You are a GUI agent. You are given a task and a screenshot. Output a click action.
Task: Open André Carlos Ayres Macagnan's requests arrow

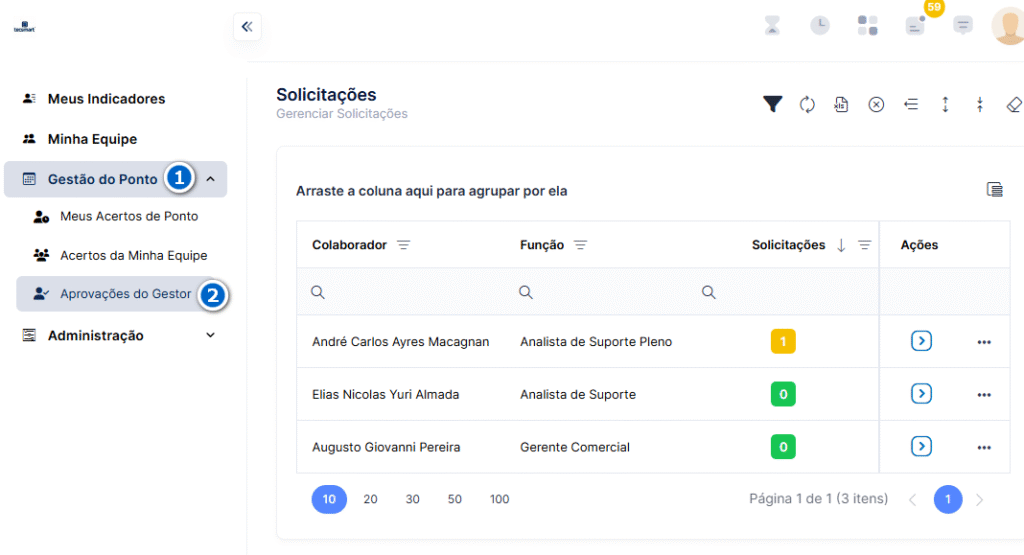point(921,341)
